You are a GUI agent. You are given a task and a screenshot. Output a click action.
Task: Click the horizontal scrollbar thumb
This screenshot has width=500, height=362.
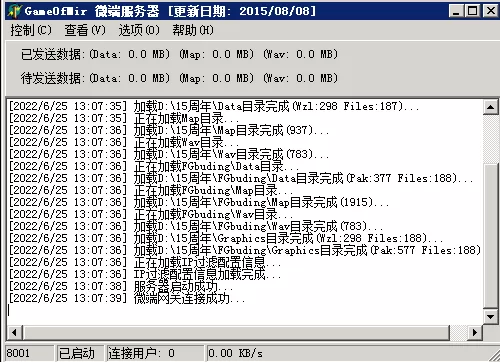click(x=236, y=332)
